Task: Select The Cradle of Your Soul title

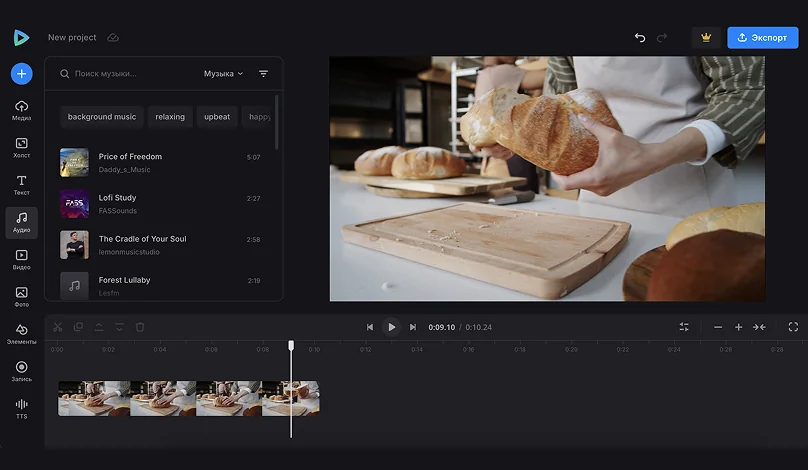Action: tap(143, 239)
